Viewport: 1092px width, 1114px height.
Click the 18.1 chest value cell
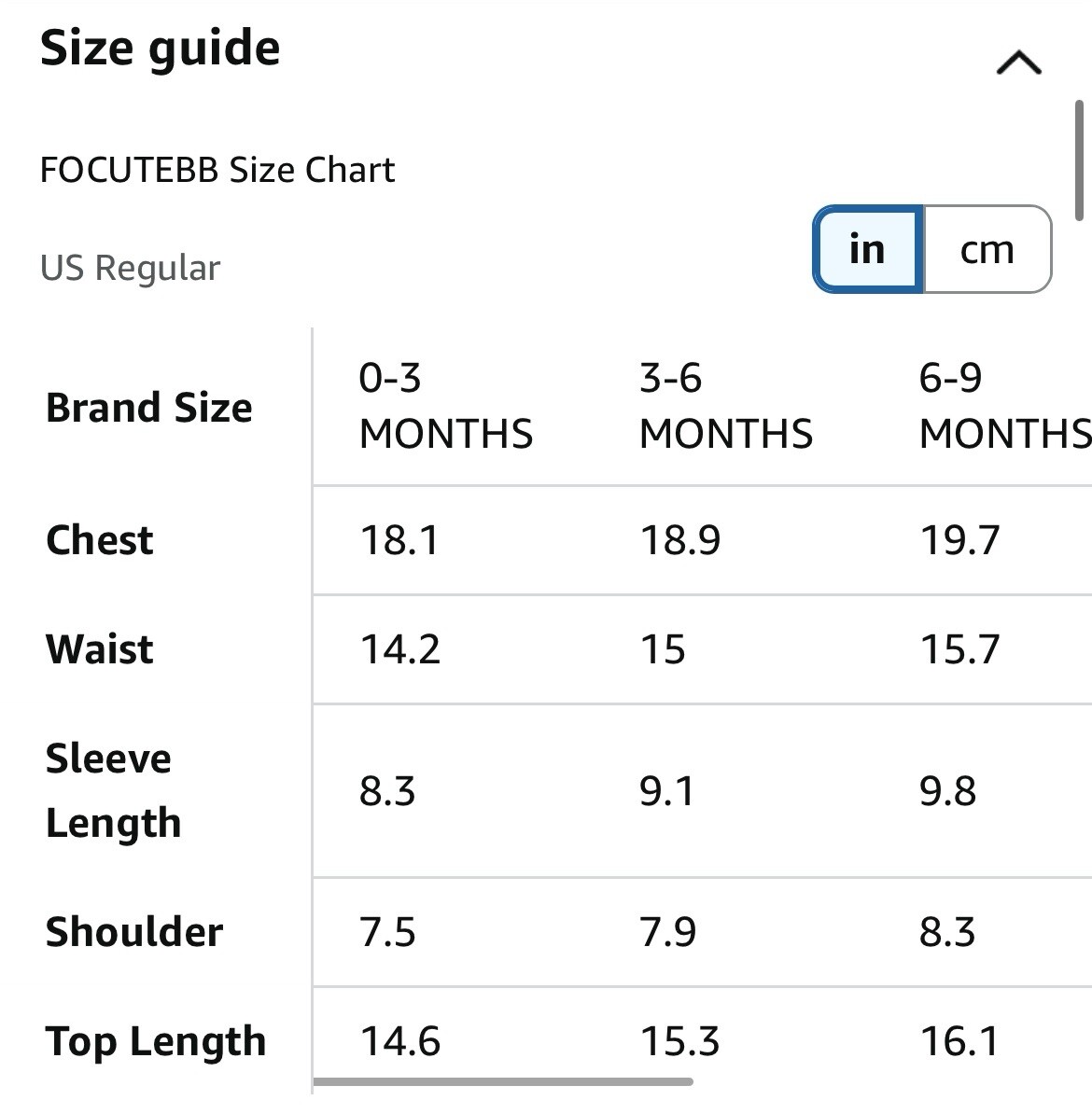coord(400,540)
